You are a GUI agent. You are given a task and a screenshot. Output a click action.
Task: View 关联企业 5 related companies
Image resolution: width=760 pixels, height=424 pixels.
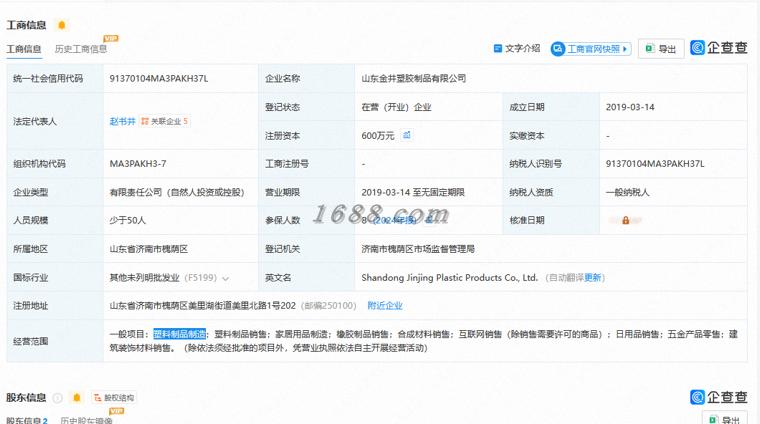tap(165, 121)
